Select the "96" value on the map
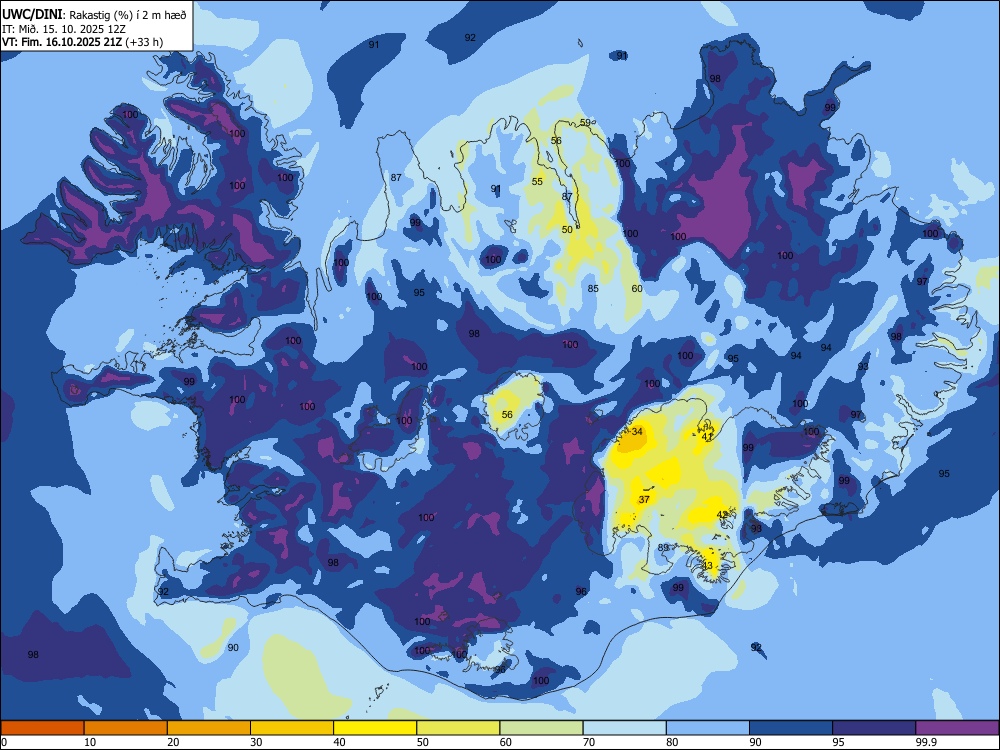The image size is (1000, 750). [x=581, y=591]
